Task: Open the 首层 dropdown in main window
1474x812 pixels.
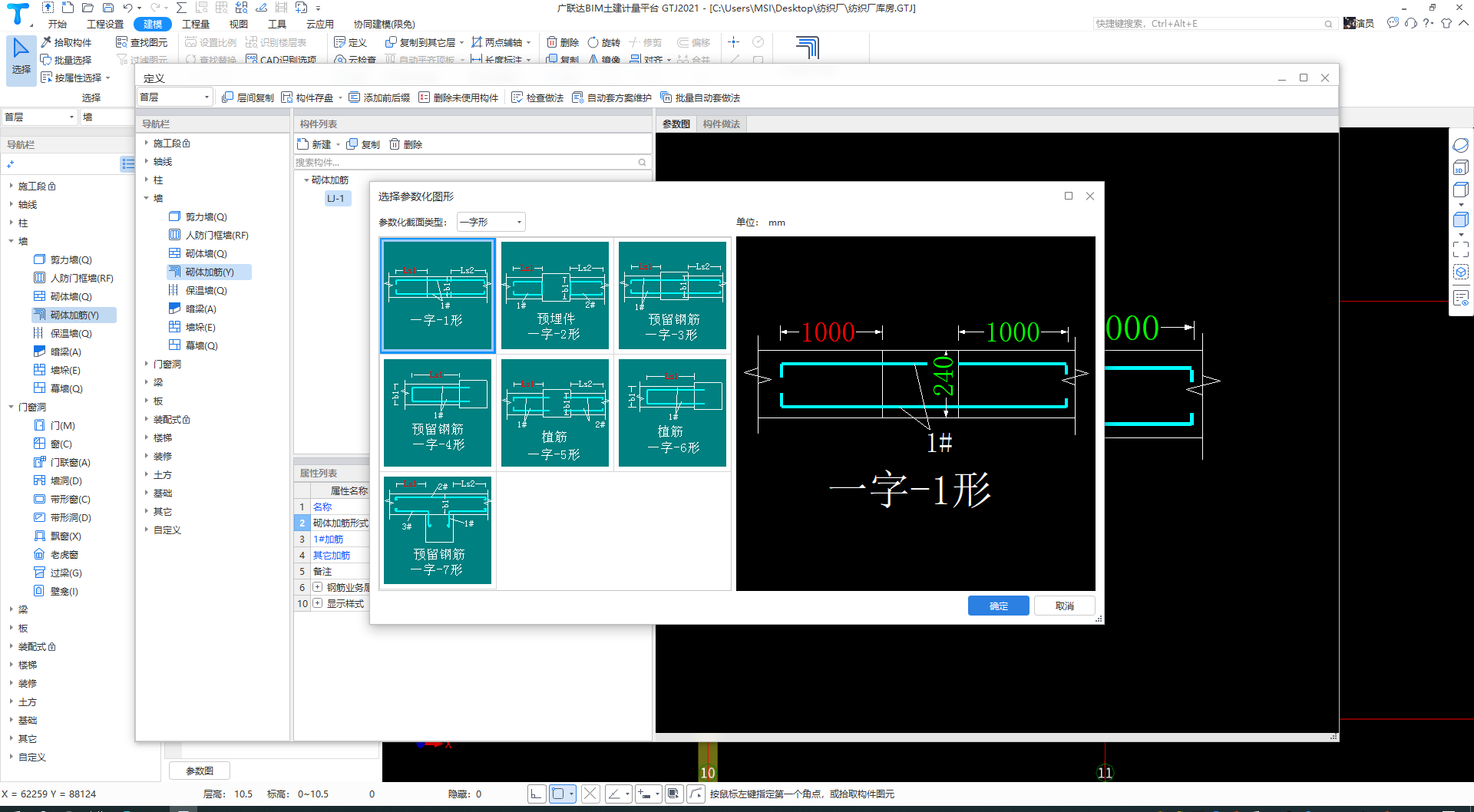Action: [39, 117]
